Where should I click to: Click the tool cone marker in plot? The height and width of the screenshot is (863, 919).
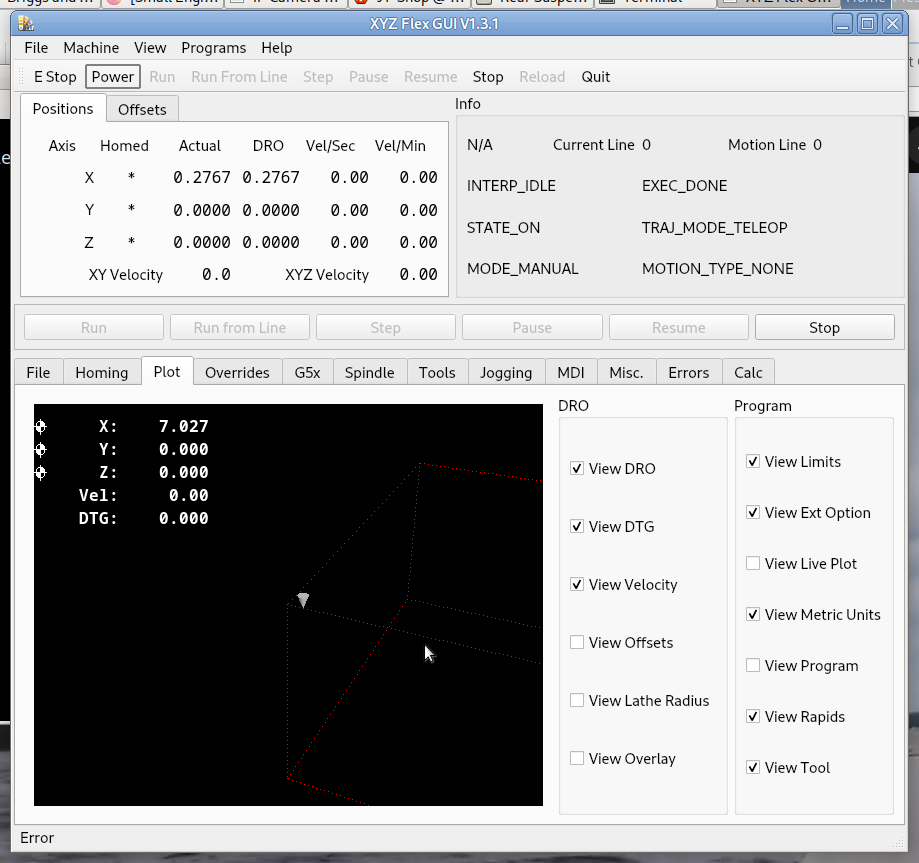[303, 600]
